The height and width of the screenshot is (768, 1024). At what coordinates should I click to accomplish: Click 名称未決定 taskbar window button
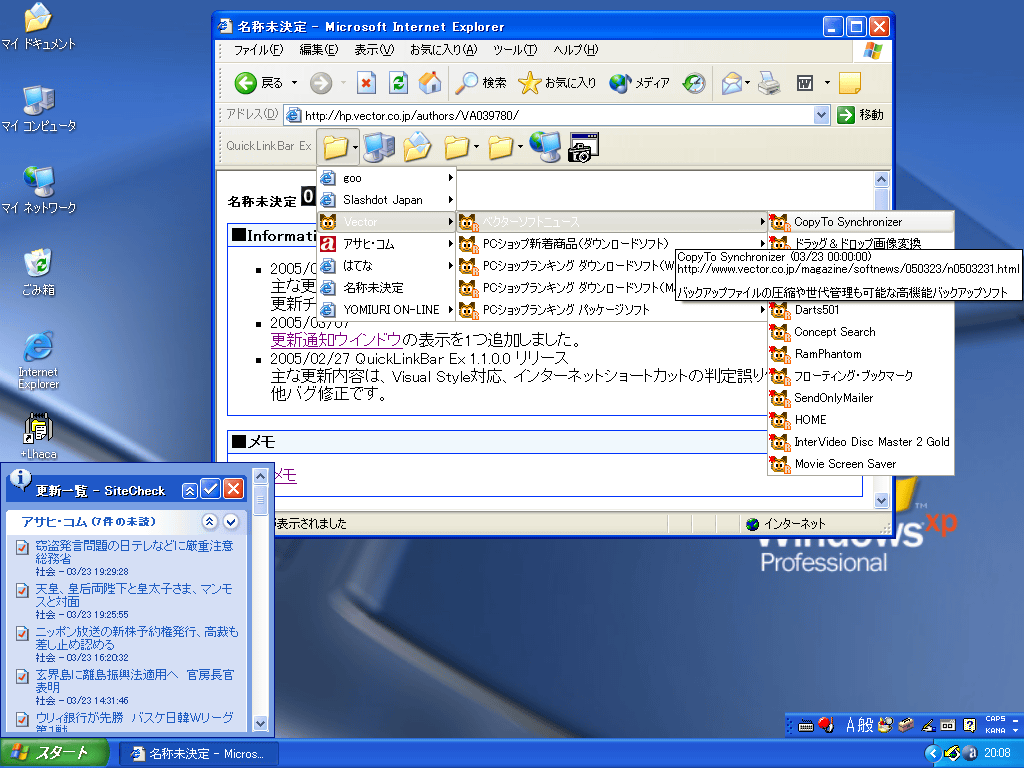(199, 754)
